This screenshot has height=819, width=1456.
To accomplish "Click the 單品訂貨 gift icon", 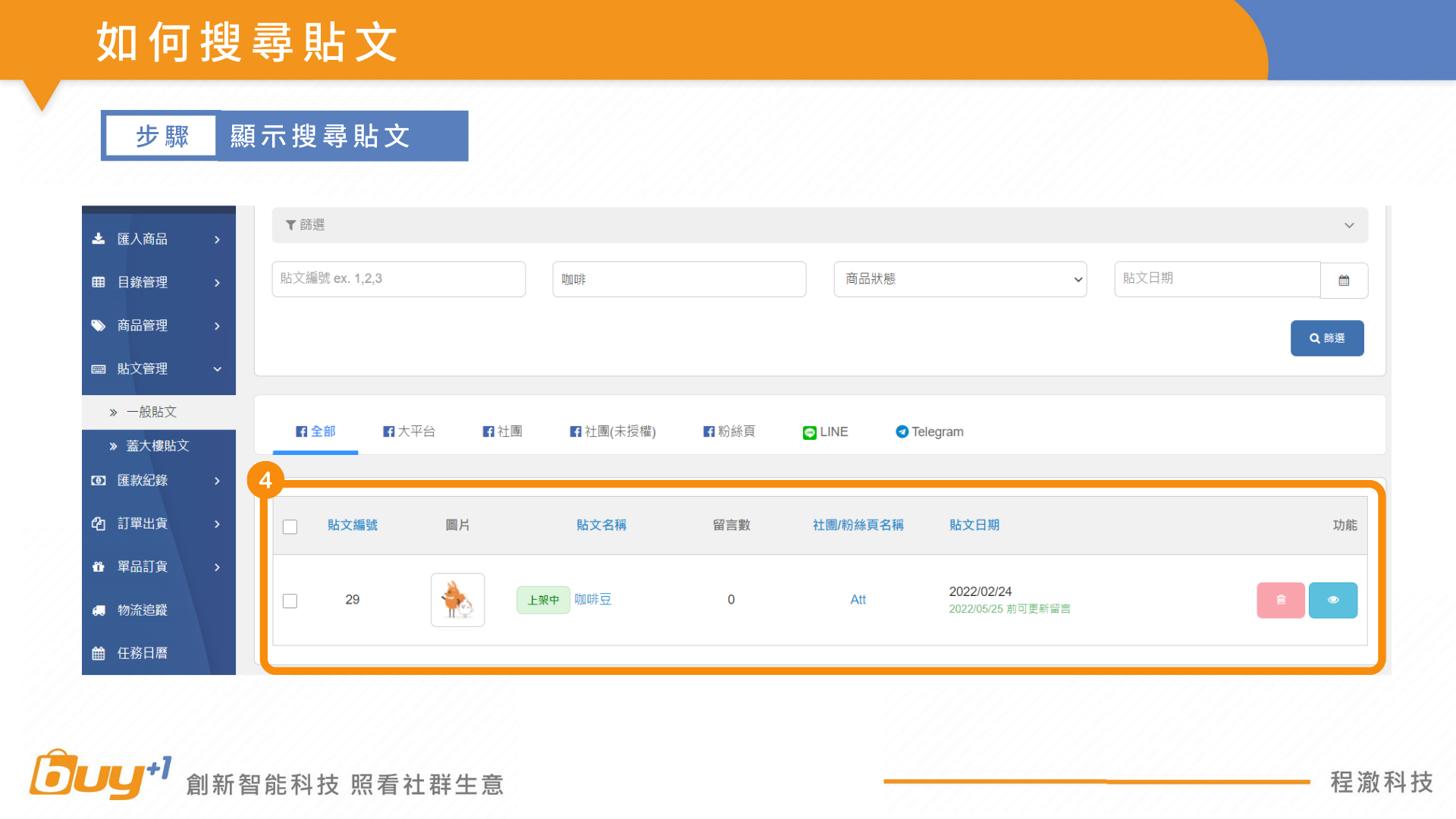I will [99, 566].
